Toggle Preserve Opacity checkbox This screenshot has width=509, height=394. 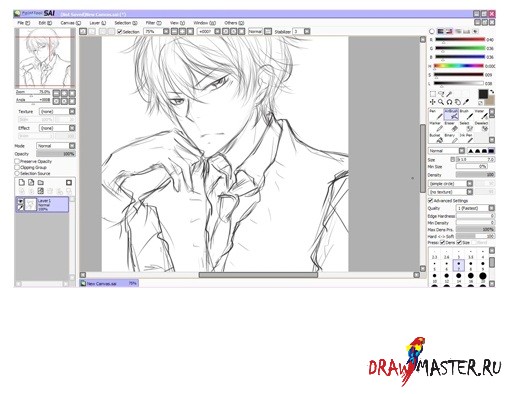click(17, 161)
